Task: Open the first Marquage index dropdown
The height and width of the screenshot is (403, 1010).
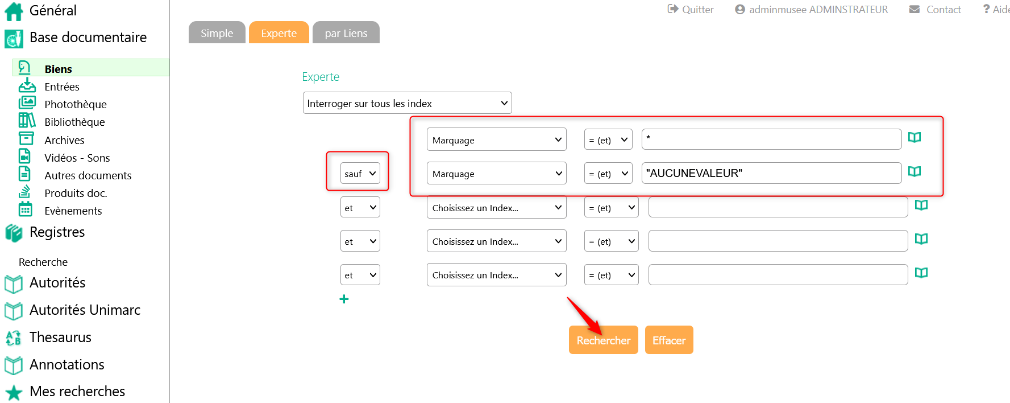Action: (496, 139)
